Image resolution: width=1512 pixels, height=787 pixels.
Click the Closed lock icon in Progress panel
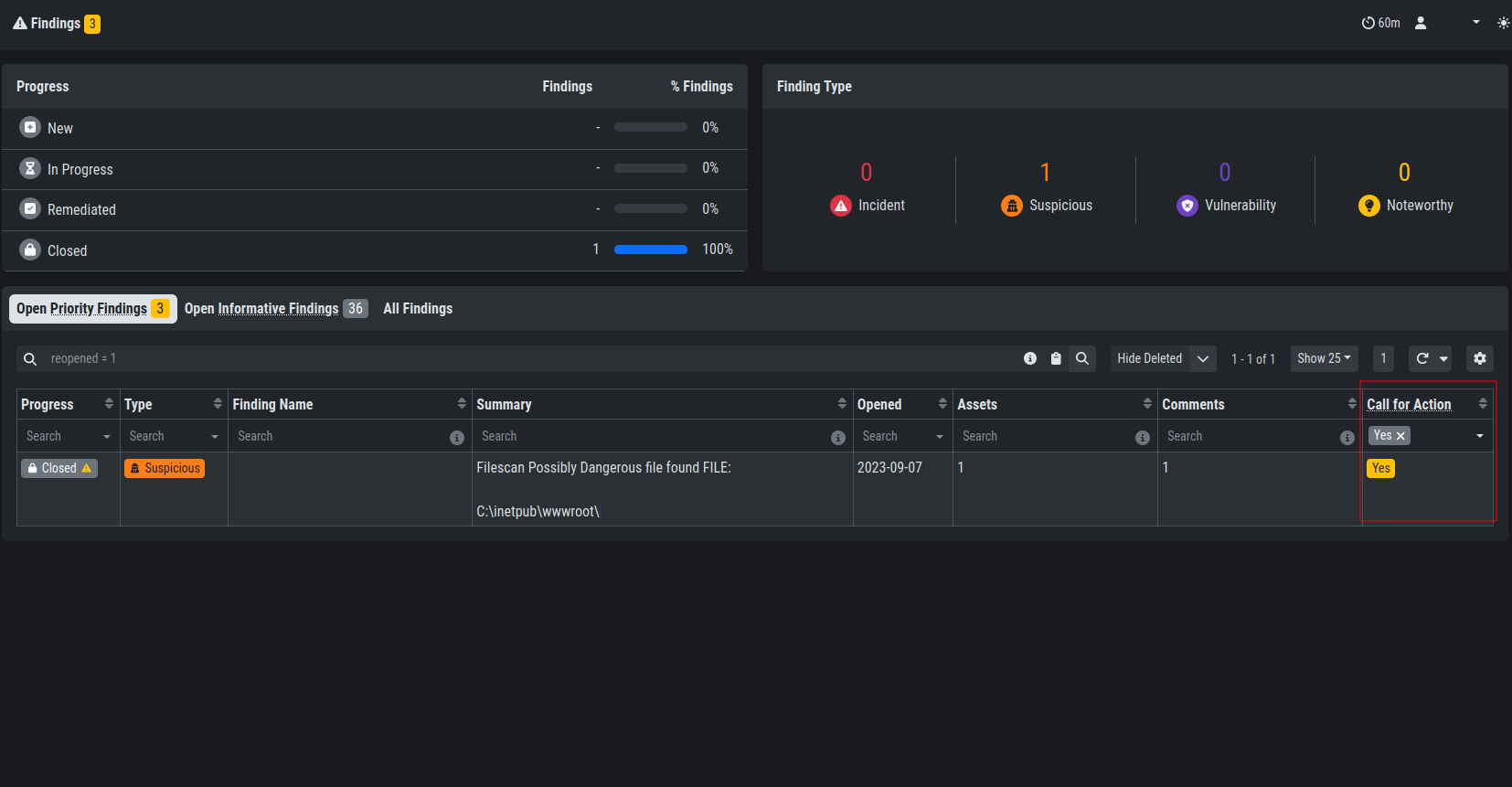click(x=30, y=250)
